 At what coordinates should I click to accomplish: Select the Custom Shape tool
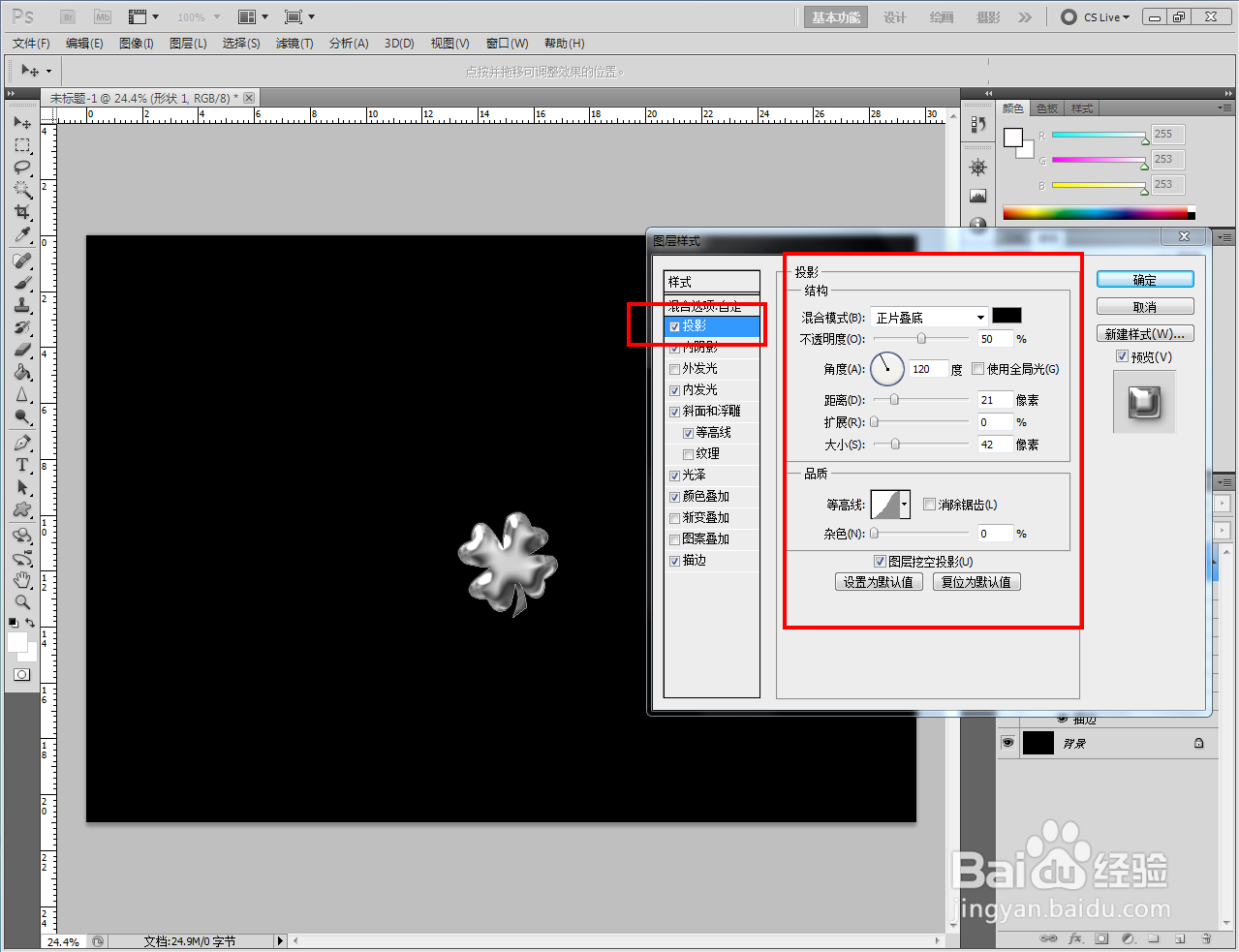pyautogui.click(x=22, y=510)
